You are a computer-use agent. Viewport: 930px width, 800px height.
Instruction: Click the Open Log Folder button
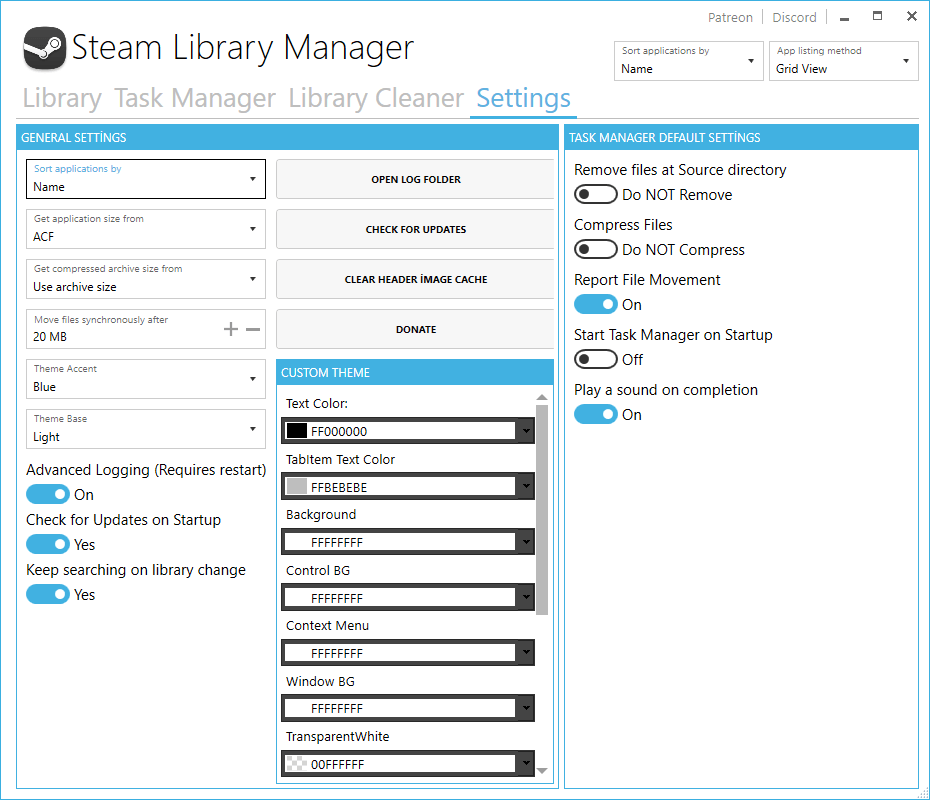point(416,179)
